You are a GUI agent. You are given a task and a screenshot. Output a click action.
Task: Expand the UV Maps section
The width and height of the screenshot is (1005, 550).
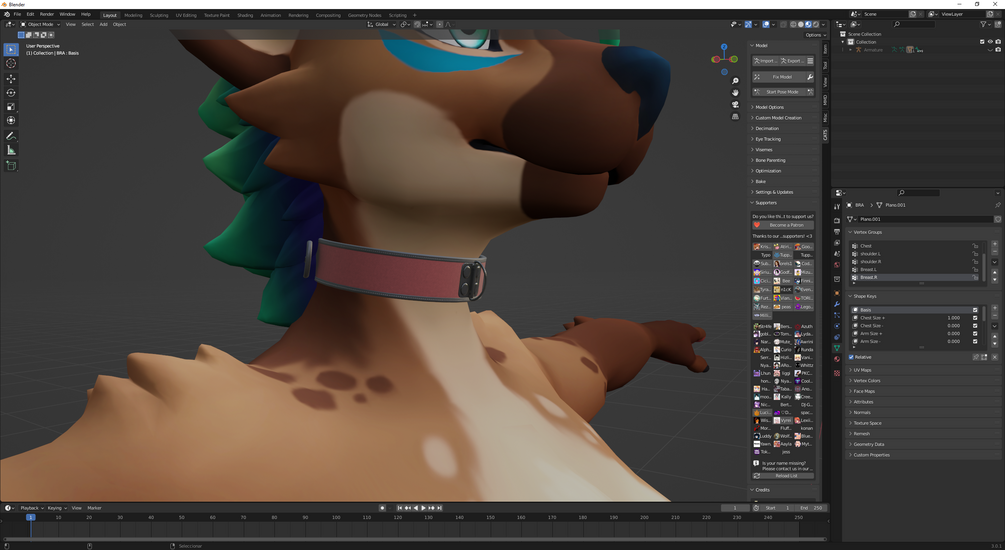click(x=861, y=370)
